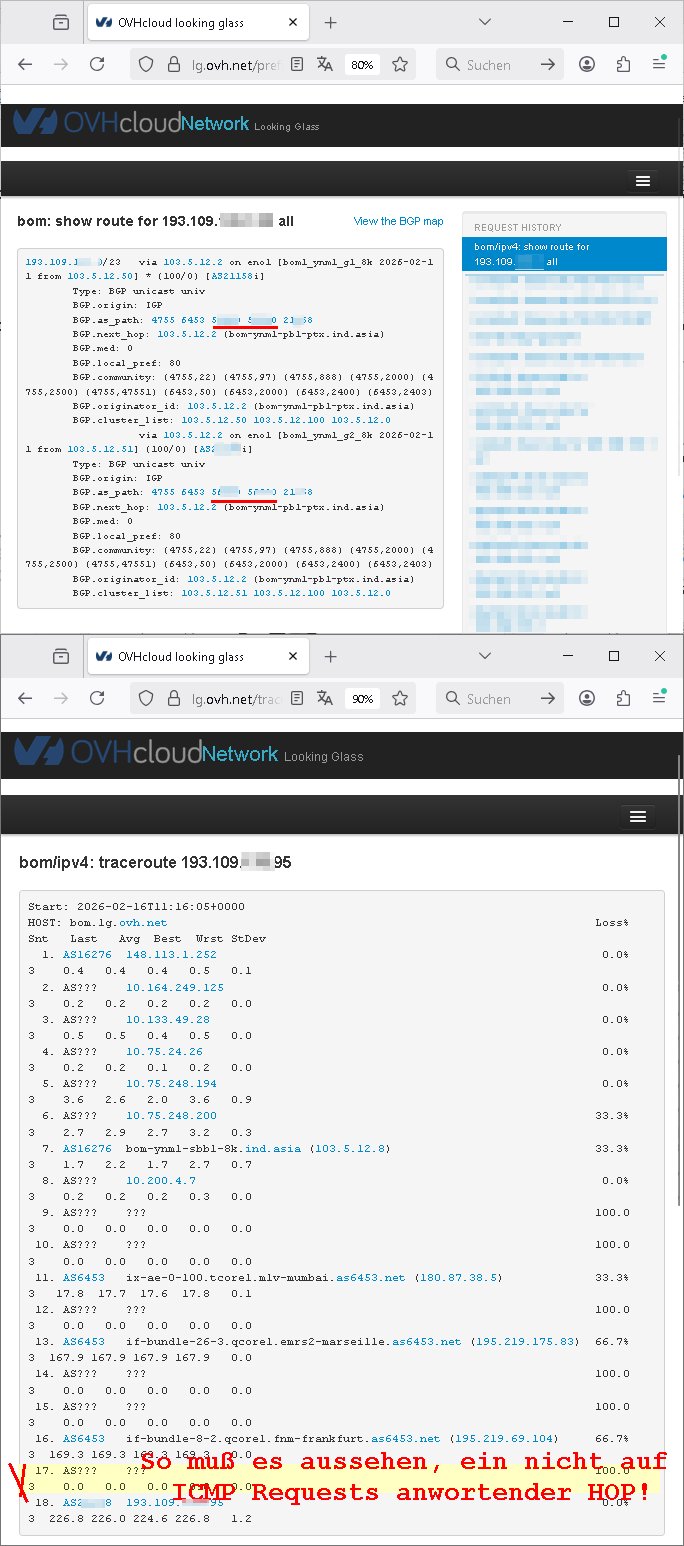Bookmark the traceroute page with the star
Viewport: 684px width, 1546px height.
click(x=400, y=698)
